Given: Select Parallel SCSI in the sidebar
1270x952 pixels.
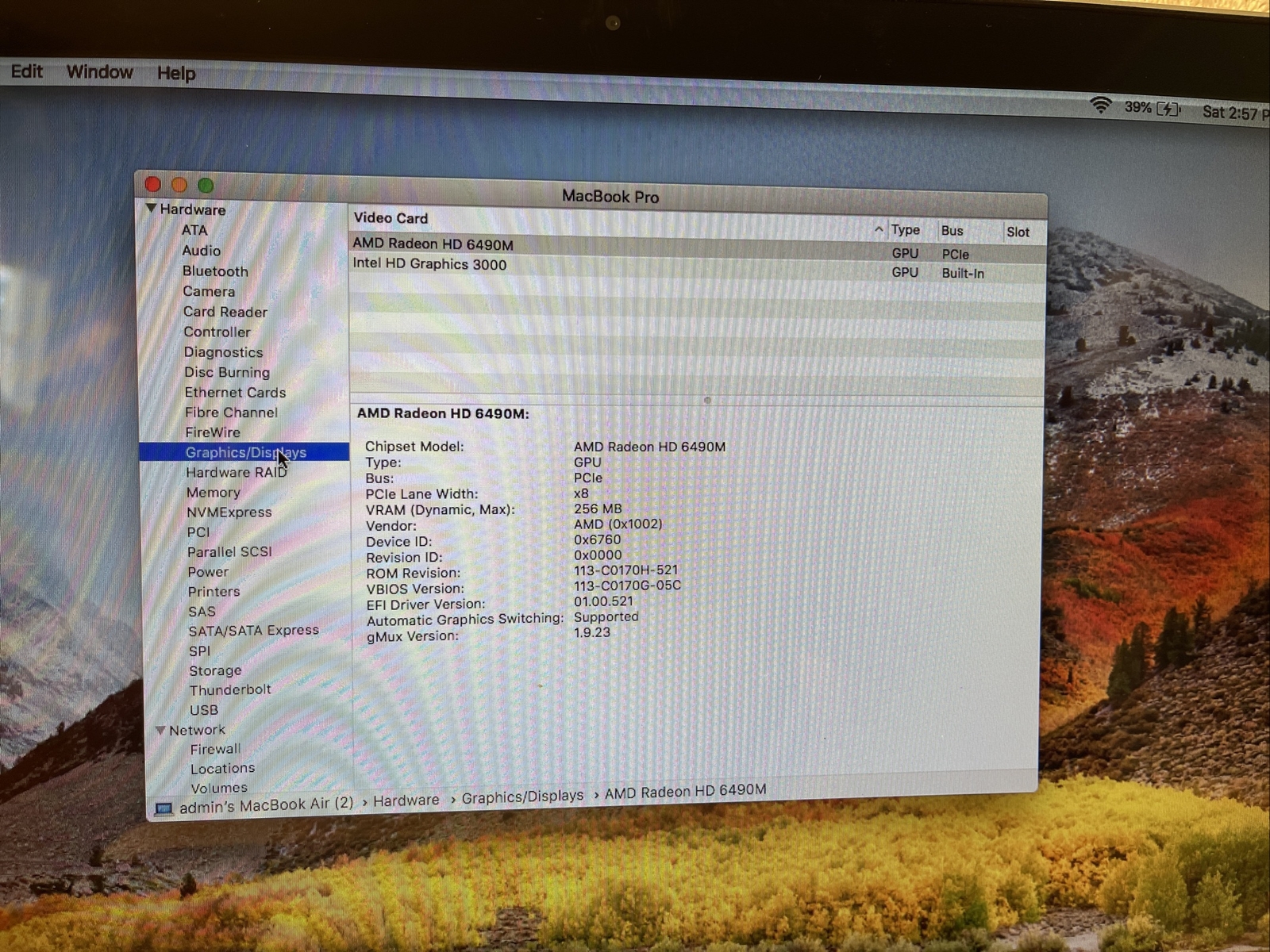Looking at the screenshot, I should pos(229,552).
